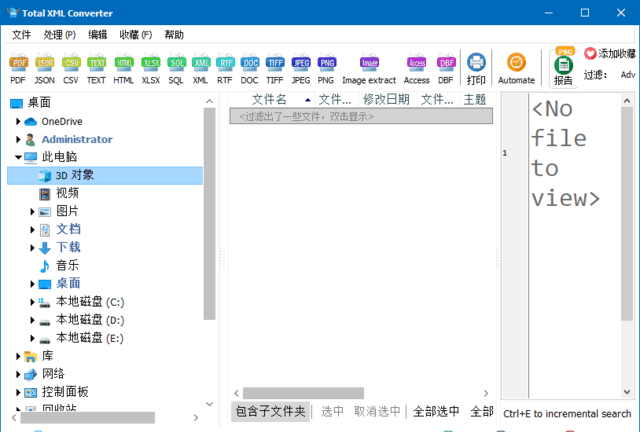Click the filtered files notice row
The height and width of the screenshot is (432, 640).
click(361, 116)
